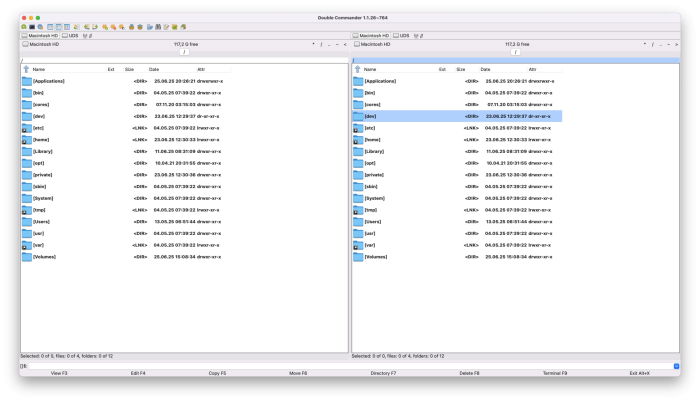This screenshot has width=700, height=402.
Task: Switch to Brief view via toolbar icon
Action: point(50,27)
